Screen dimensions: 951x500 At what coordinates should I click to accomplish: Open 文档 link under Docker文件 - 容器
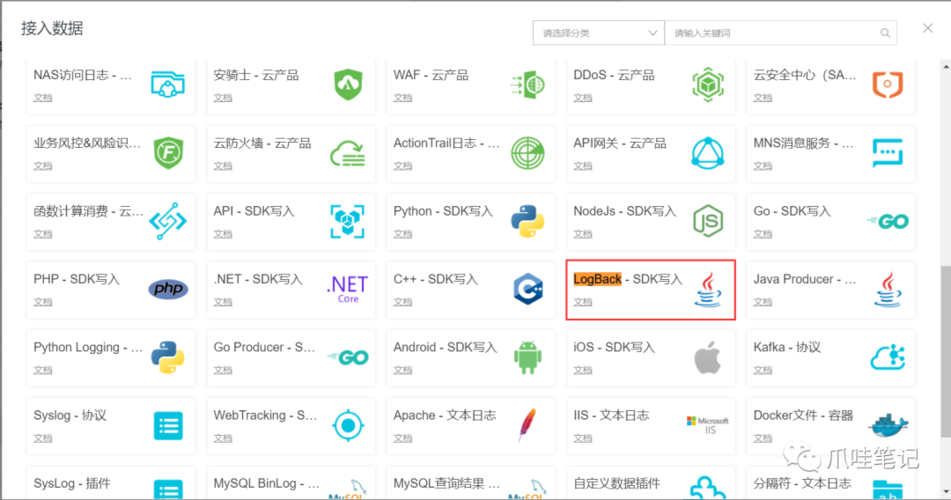pyautogui.click(x=763, y=438)
